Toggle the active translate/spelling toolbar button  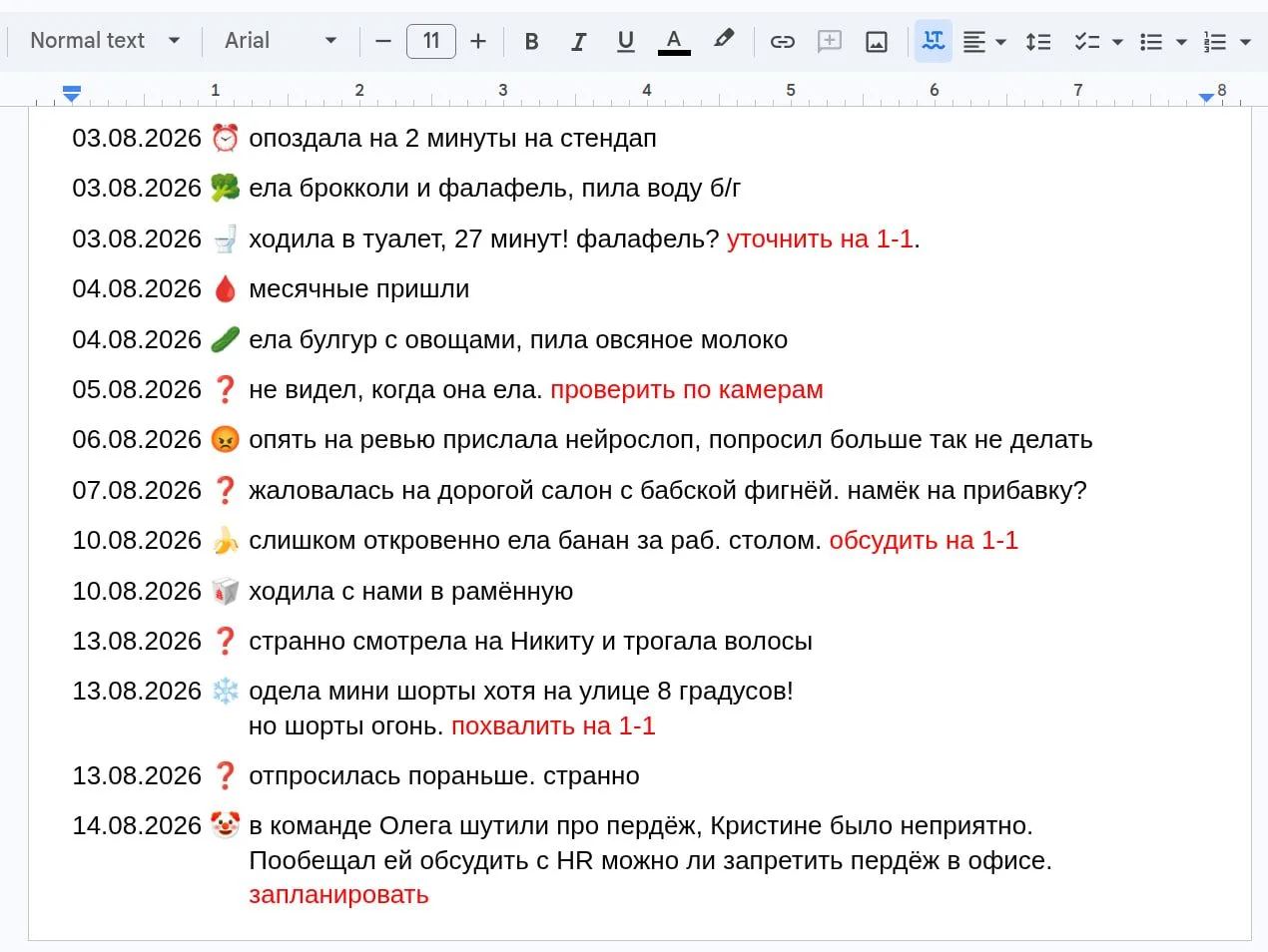[934, 41]
